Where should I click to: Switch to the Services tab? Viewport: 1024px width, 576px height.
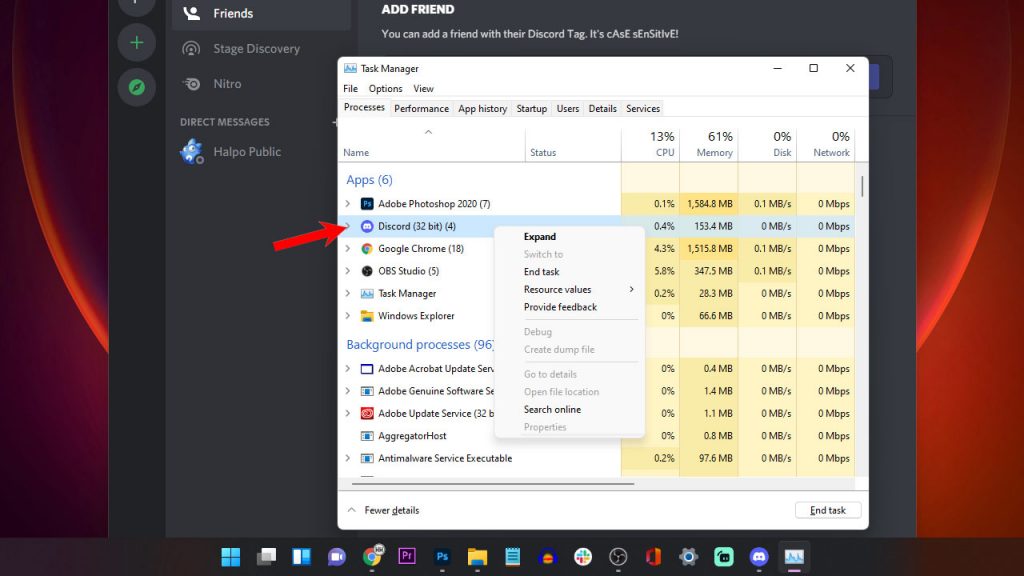pos(643,108)
